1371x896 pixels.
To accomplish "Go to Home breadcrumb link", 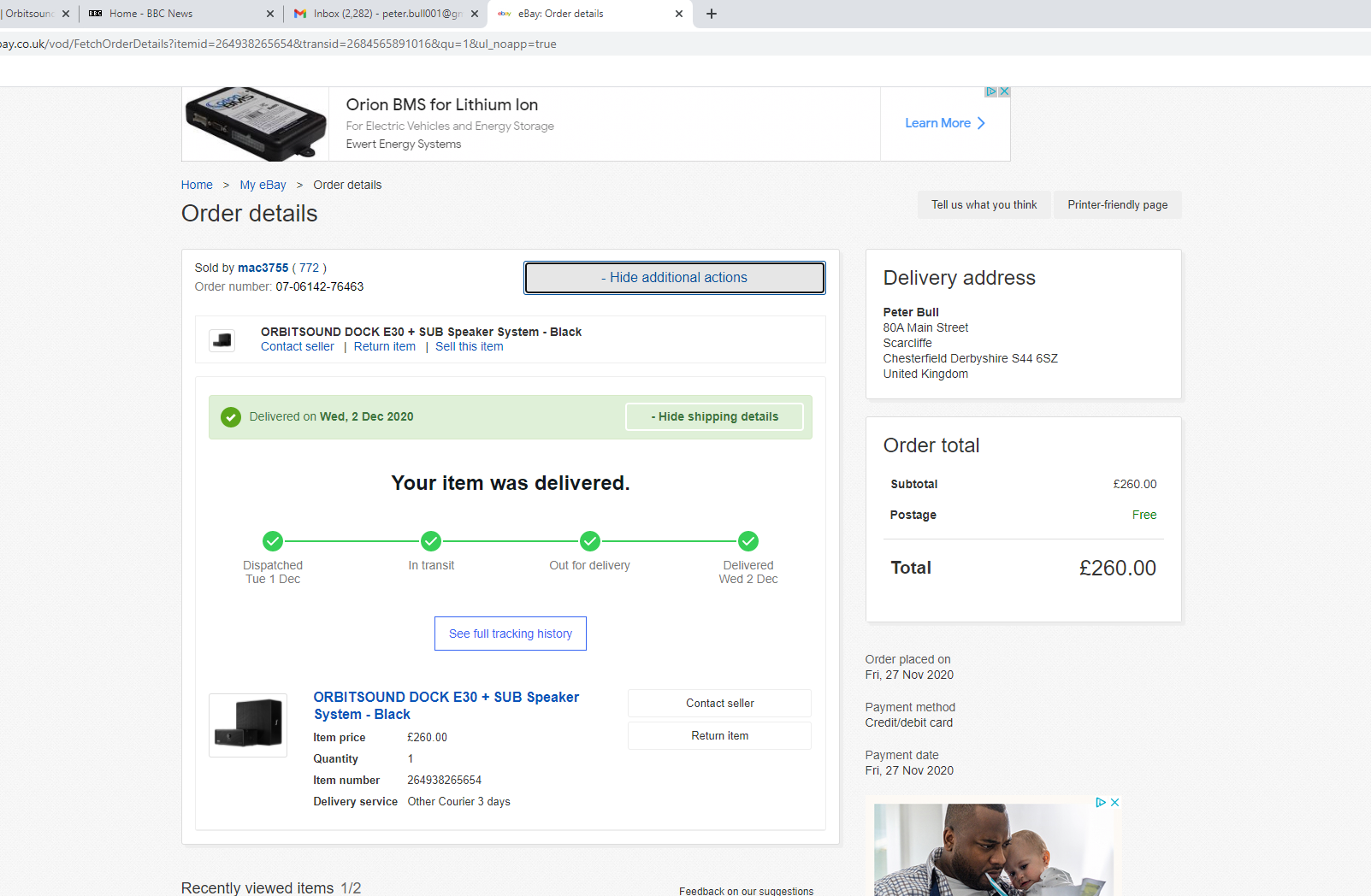I will (197, 185).
